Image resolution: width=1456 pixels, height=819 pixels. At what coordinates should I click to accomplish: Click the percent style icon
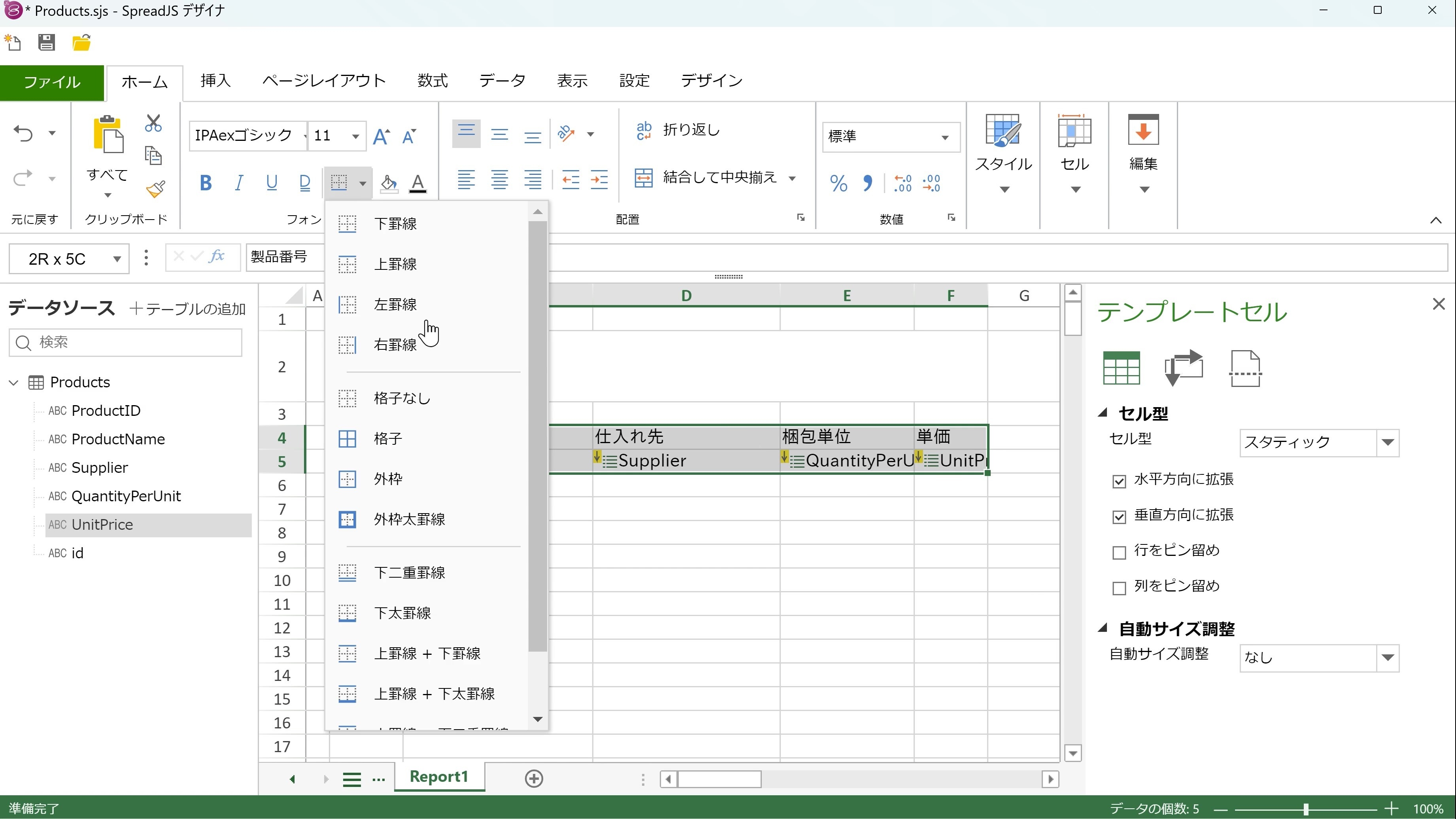click(x=838, y=183)
